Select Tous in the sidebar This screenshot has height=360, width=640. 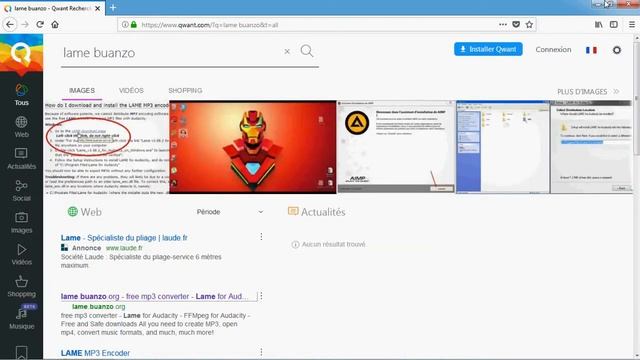point(21,95)
